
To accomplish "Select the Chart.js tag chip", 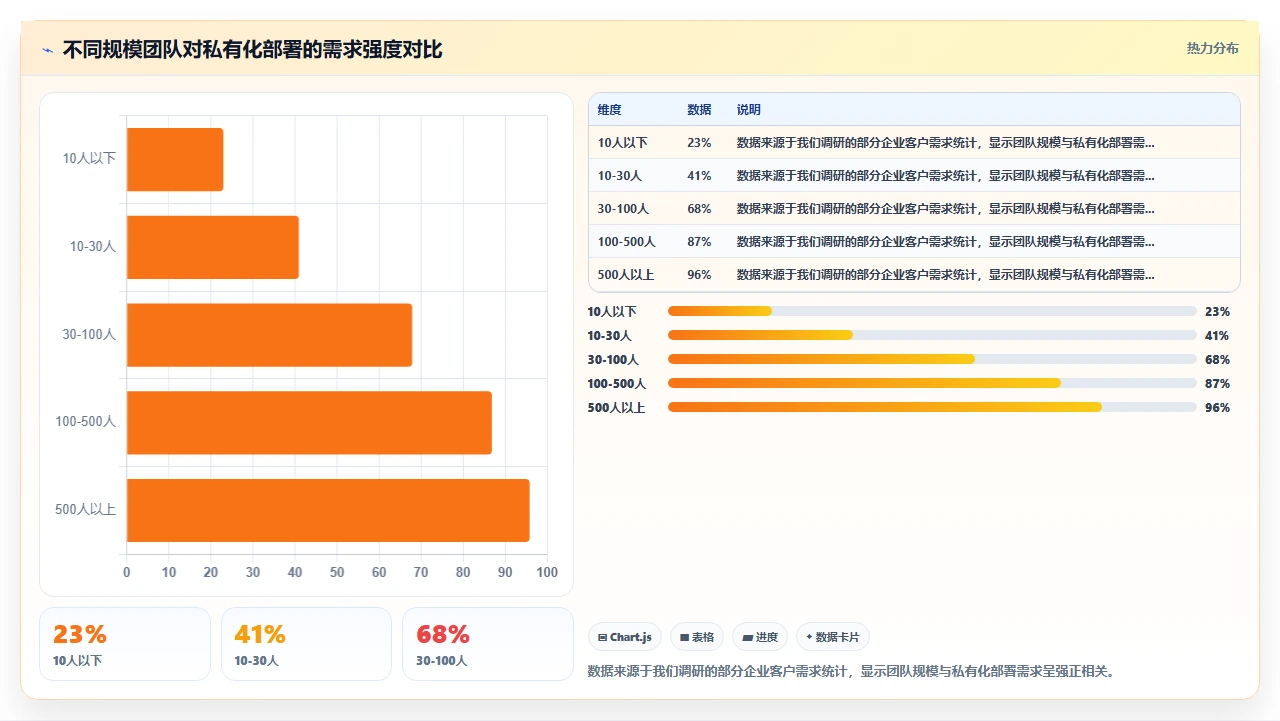I will [625, 637].
